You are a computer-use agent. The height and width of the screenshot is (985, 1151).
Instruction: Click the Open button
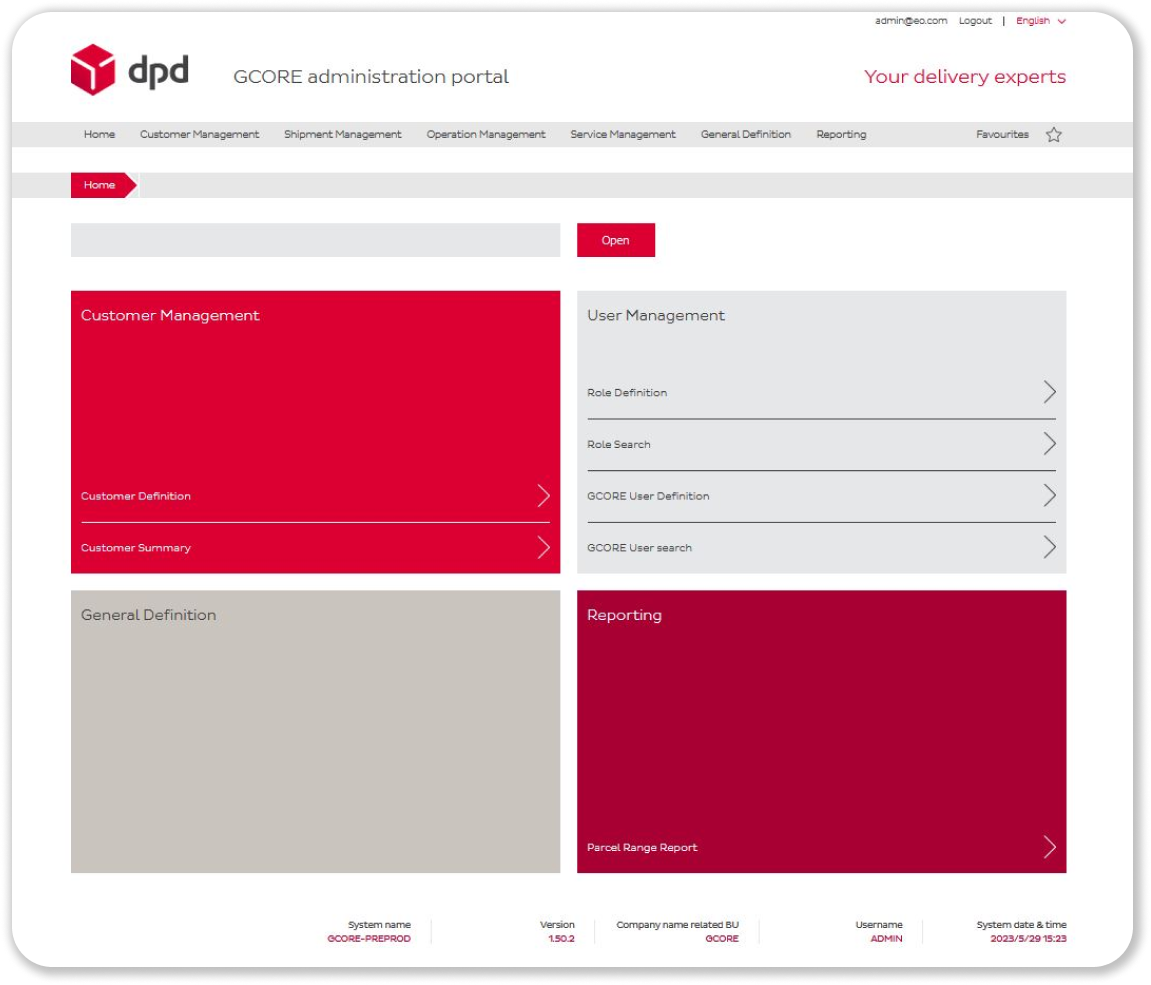(616, 239)
